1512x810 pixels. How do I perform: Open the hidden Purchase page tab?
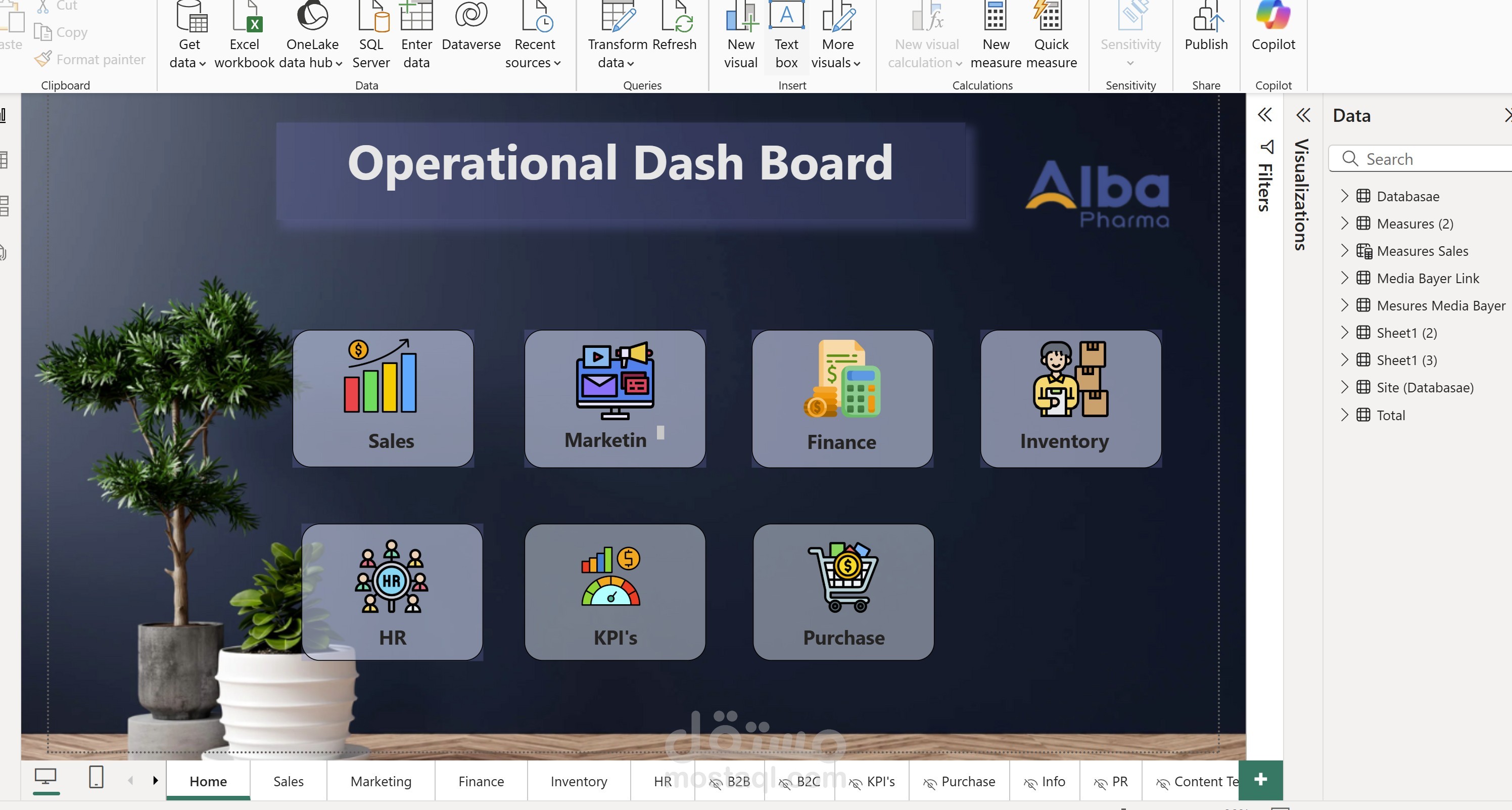959,781
